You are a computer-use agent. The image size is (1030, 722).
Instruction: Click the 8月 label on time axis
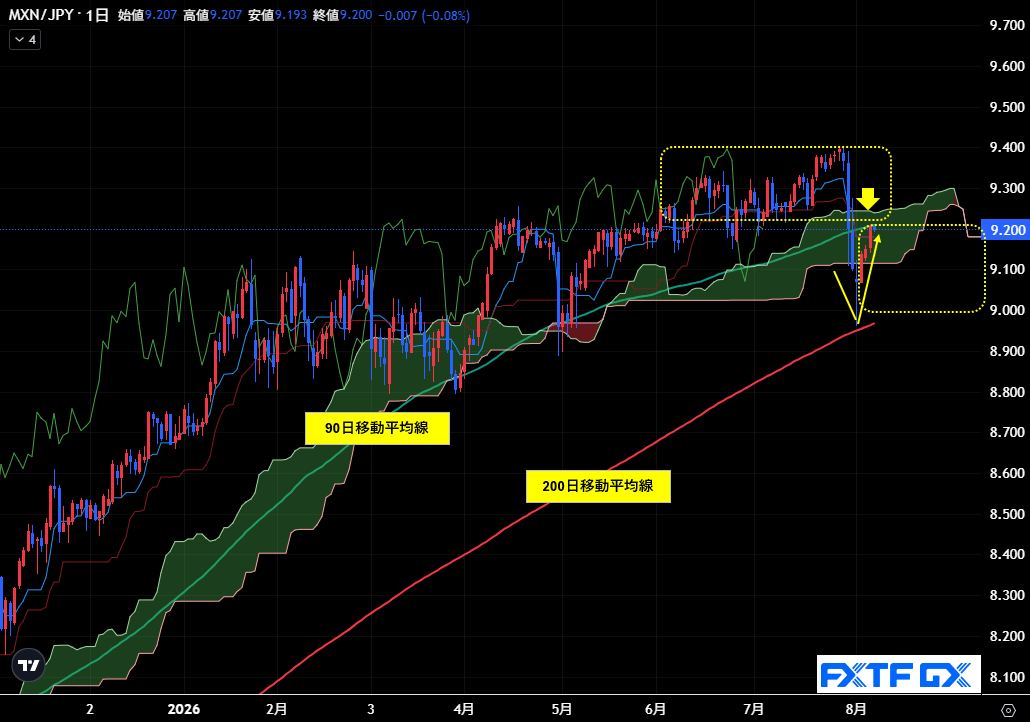[x=855, y=710]
